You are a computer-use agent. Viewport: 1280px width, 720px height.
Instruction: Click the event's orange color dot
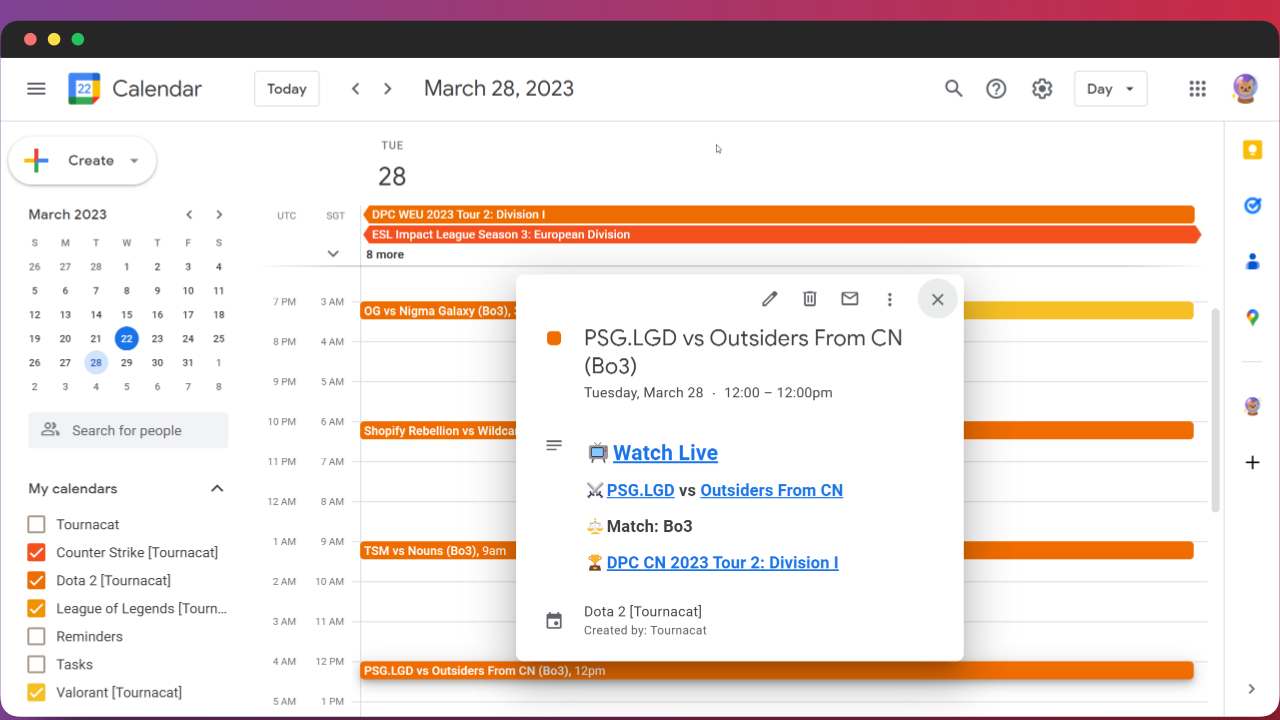coord(554,338)
